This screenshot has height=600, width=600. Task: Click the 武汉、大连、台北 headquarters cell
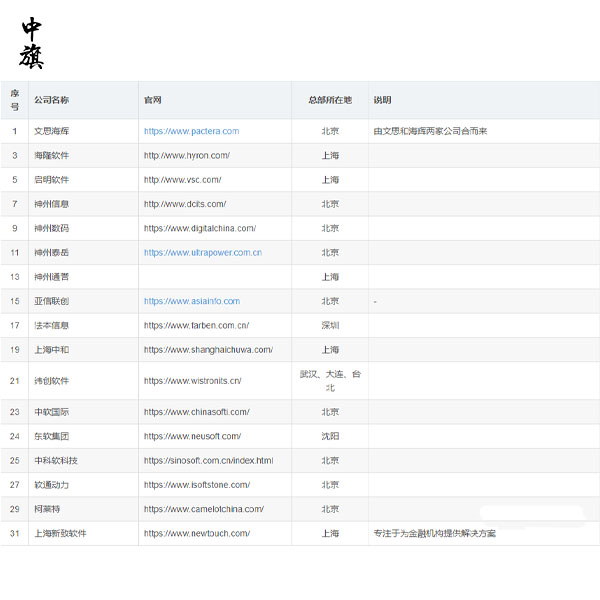[x=330, y=380]
